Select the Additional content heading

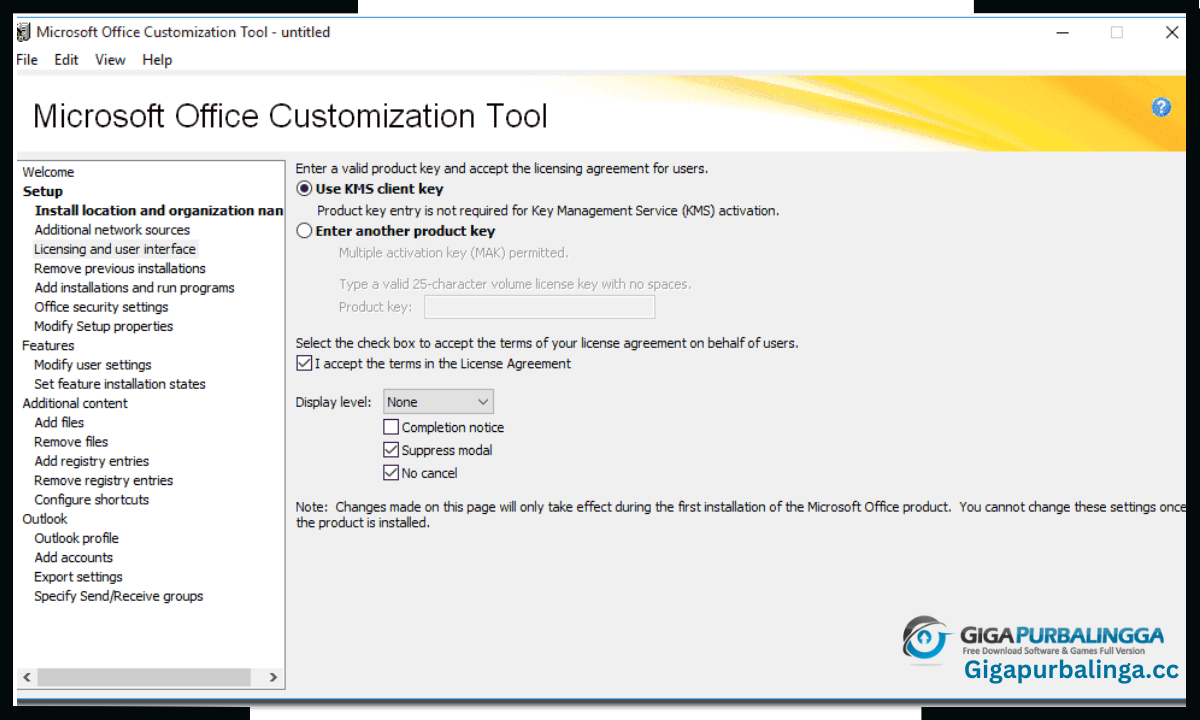[75, 403]
